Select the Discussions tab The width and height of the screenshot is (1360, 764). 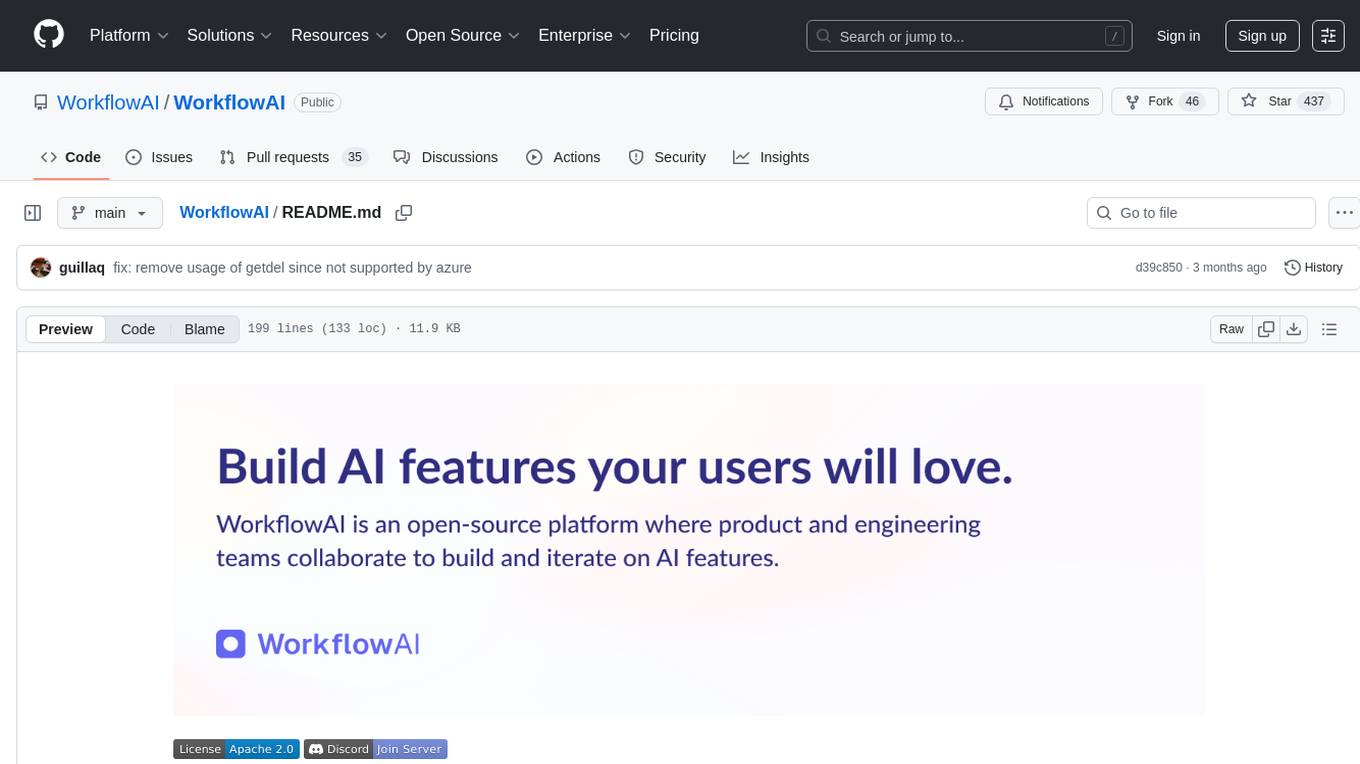tap(445, 157)
